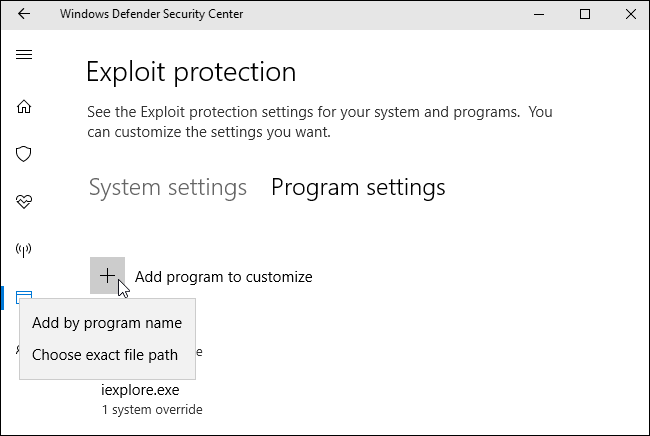Click the '1 system override' text under iexplore.exe
The width and height of the screenshot is (650, 436).
click(x=152, y=410)
